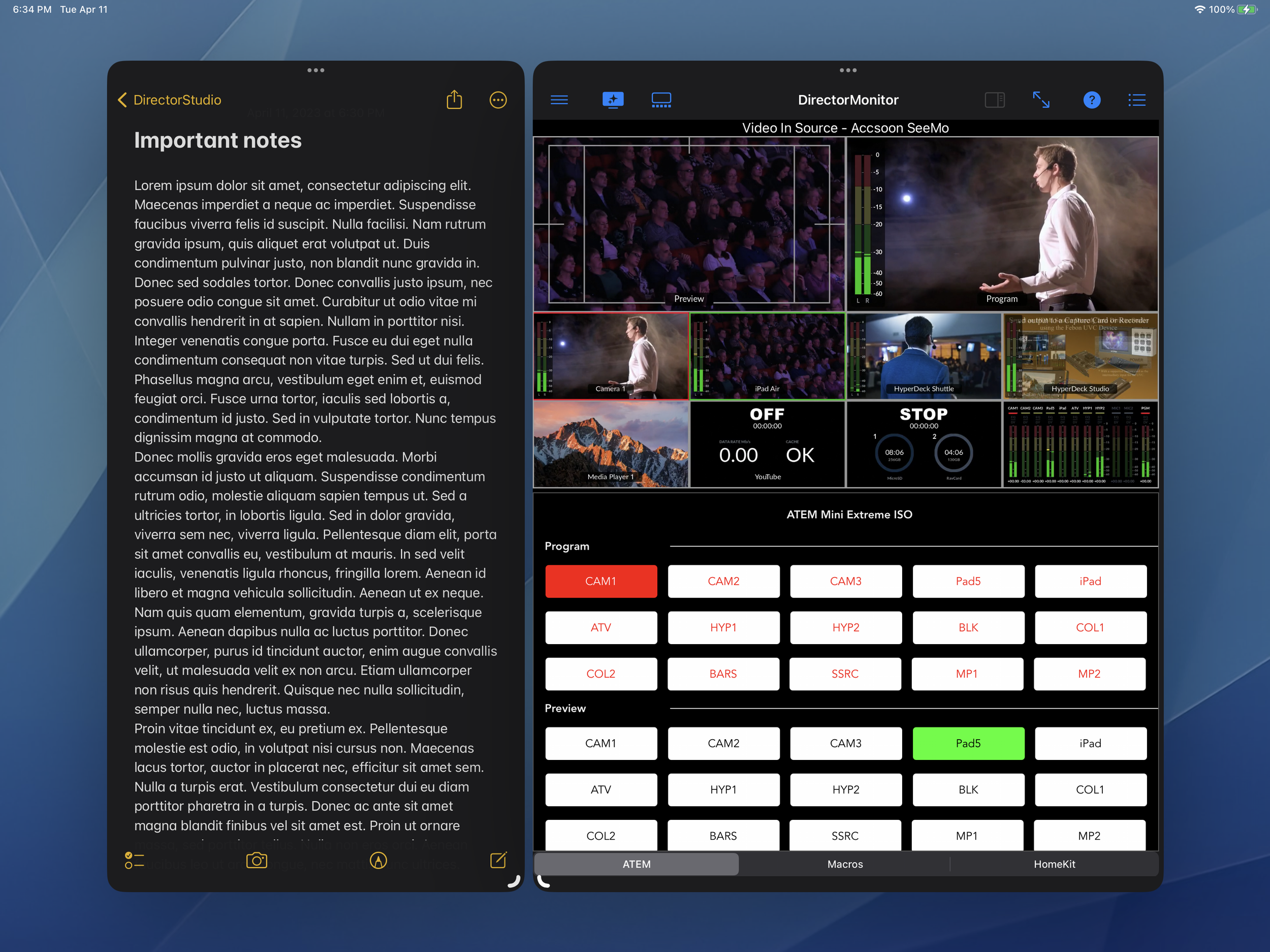This screenshot has height=952, width=1270.
Task: Open the DirectorMonitor hamburger menu
Action: click(559, 100)
